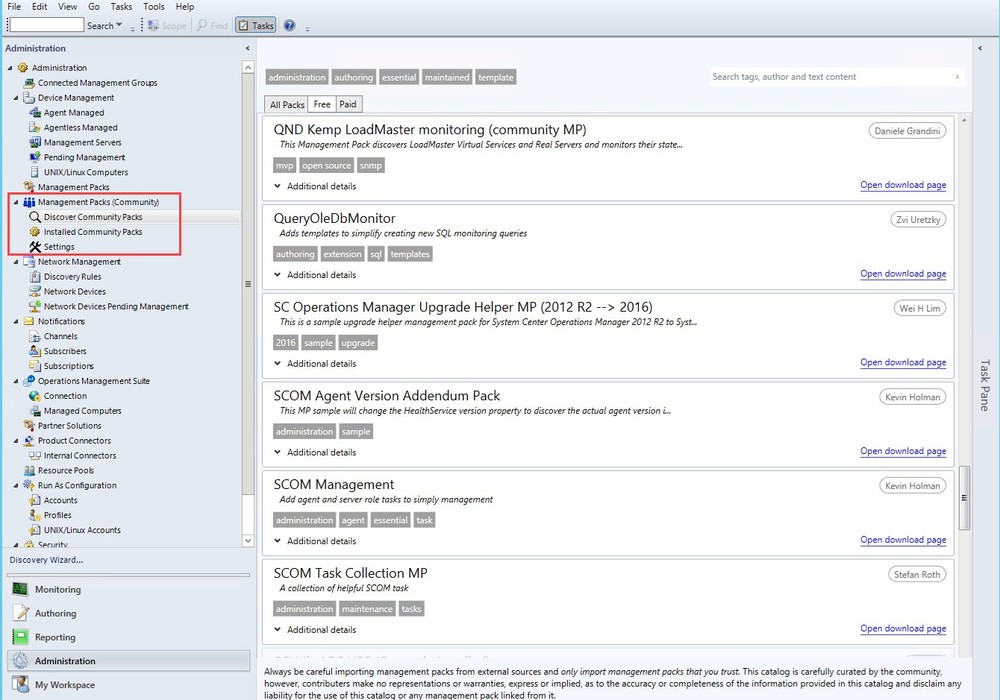Click the help question mark toolbar icon
The image size is (1000, 700).
coord(290,25)
